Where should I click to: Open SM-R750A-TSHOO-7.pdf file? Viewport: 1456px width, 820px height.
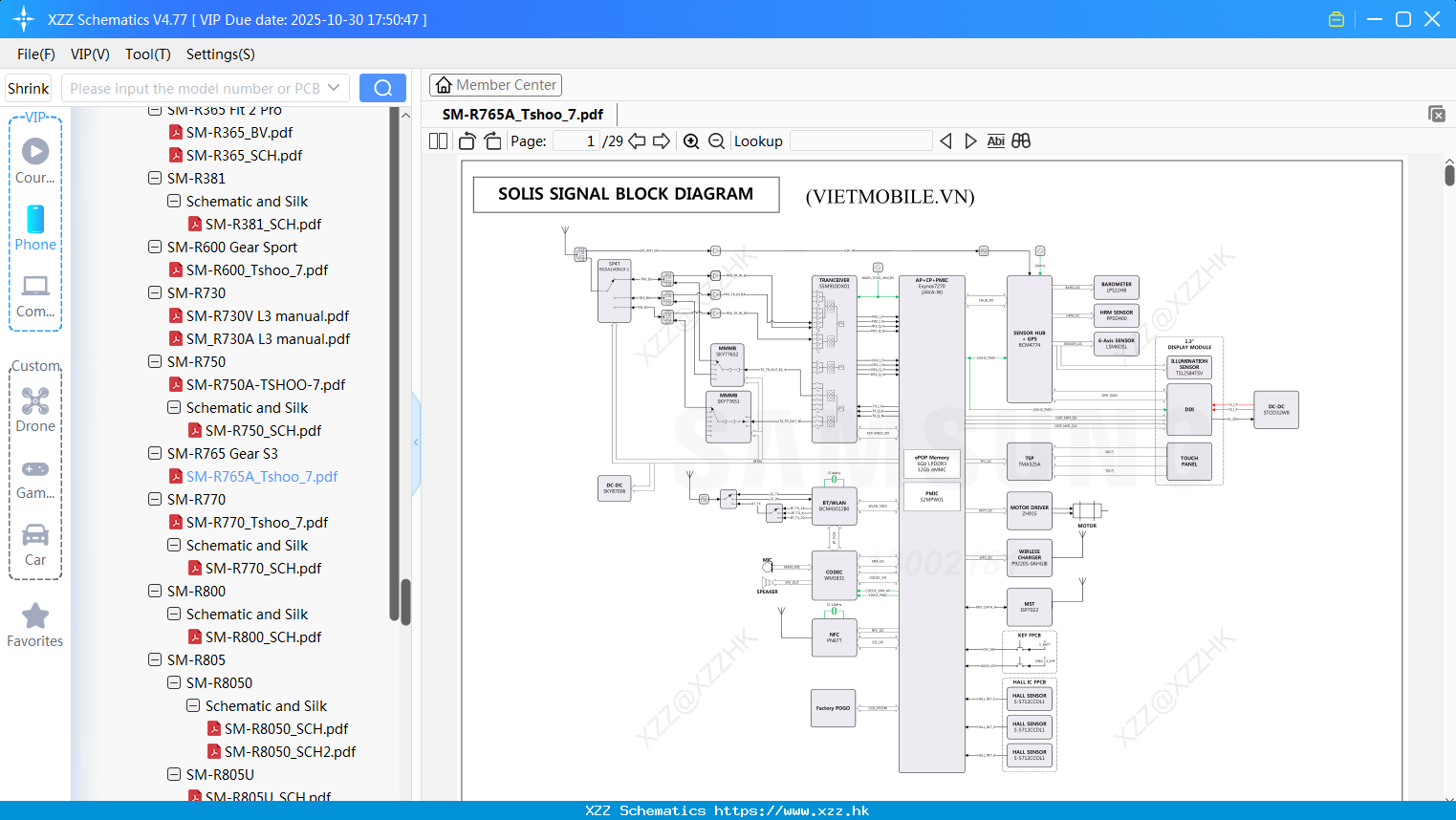tap(266, 384)
